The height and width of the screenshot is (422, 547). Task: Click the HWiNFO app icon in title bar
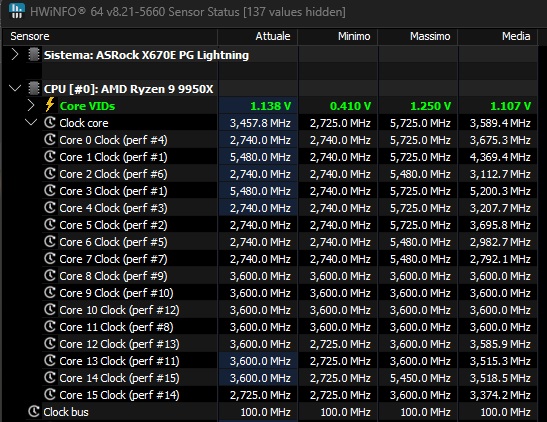(x=17, y=11)
